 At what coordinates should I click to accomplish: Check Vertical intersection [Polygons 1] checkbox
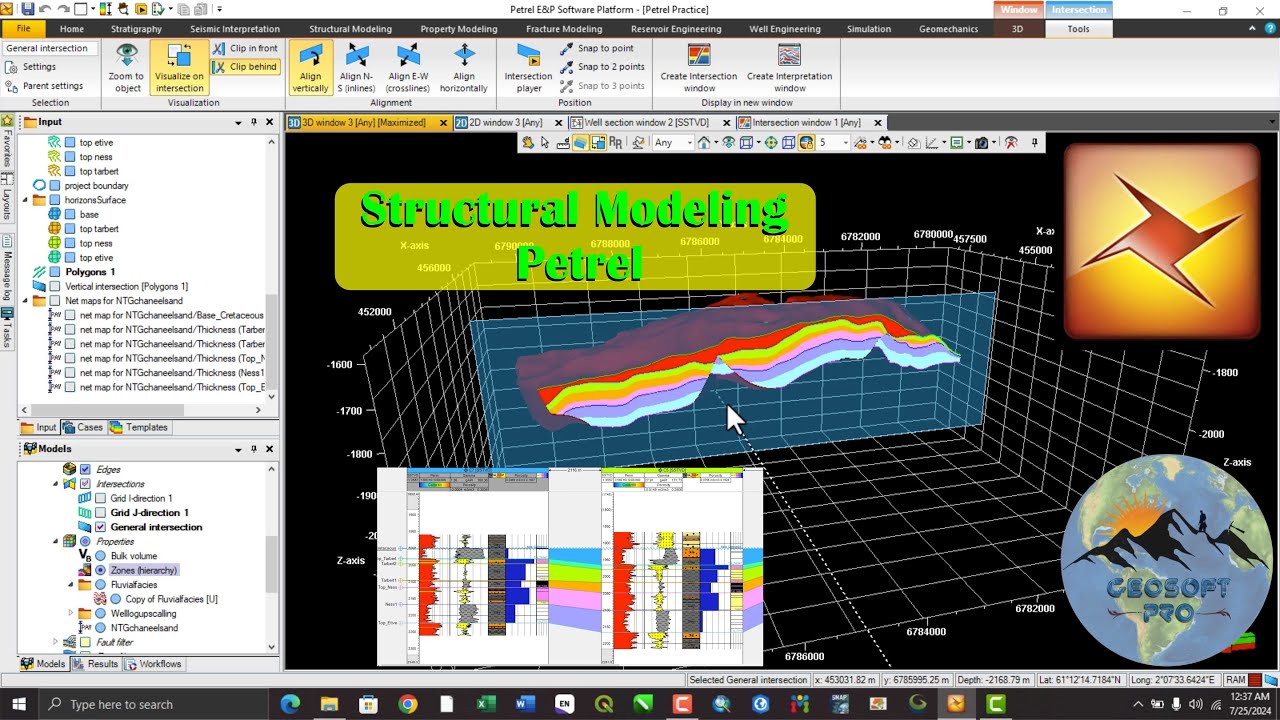[55, 286]
